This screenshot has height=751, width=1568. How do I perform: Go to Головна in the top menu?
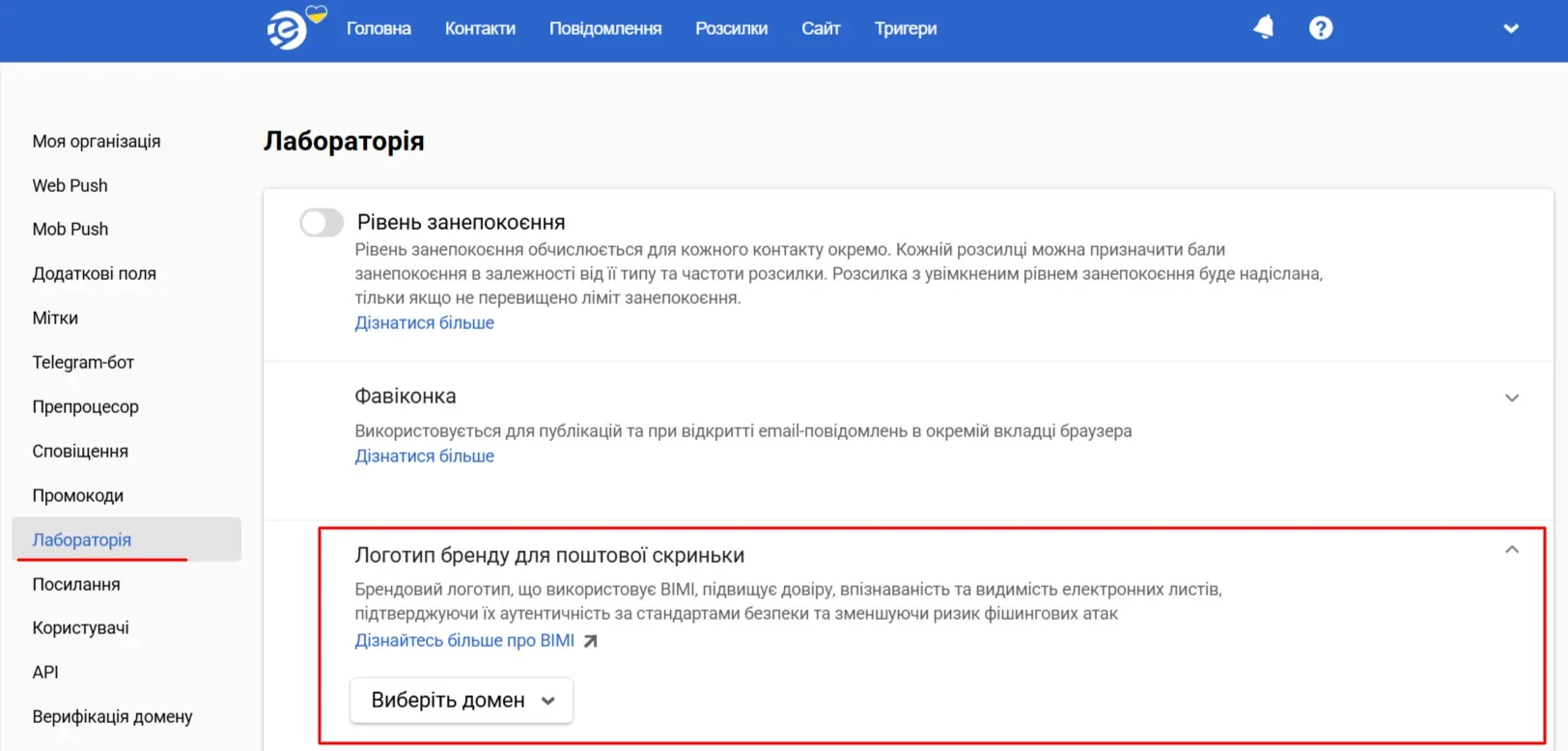(x=378, y=29)
